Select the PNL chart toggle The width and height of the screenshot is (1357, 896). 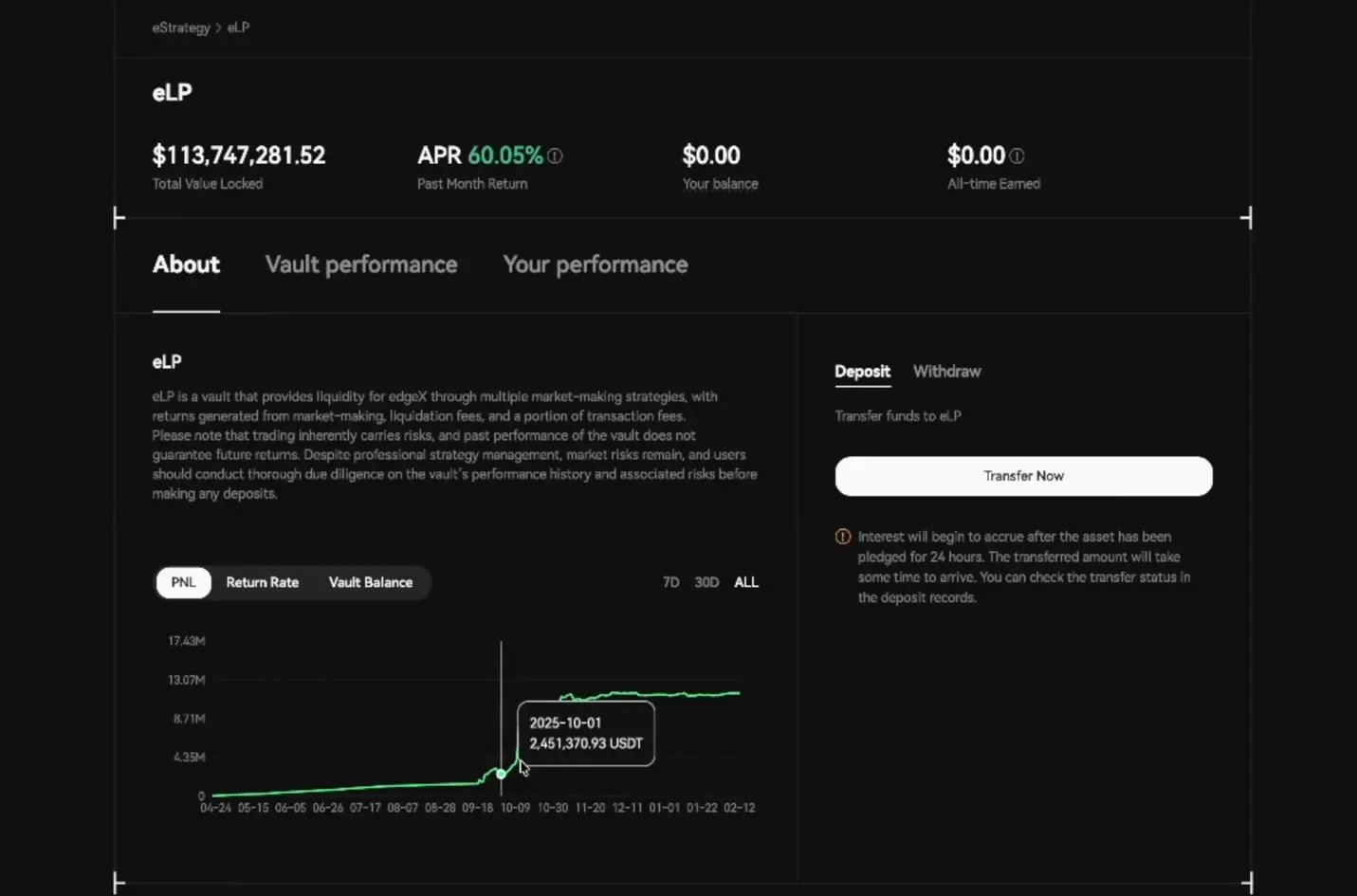pyautogui.click(x=184, y=582)
